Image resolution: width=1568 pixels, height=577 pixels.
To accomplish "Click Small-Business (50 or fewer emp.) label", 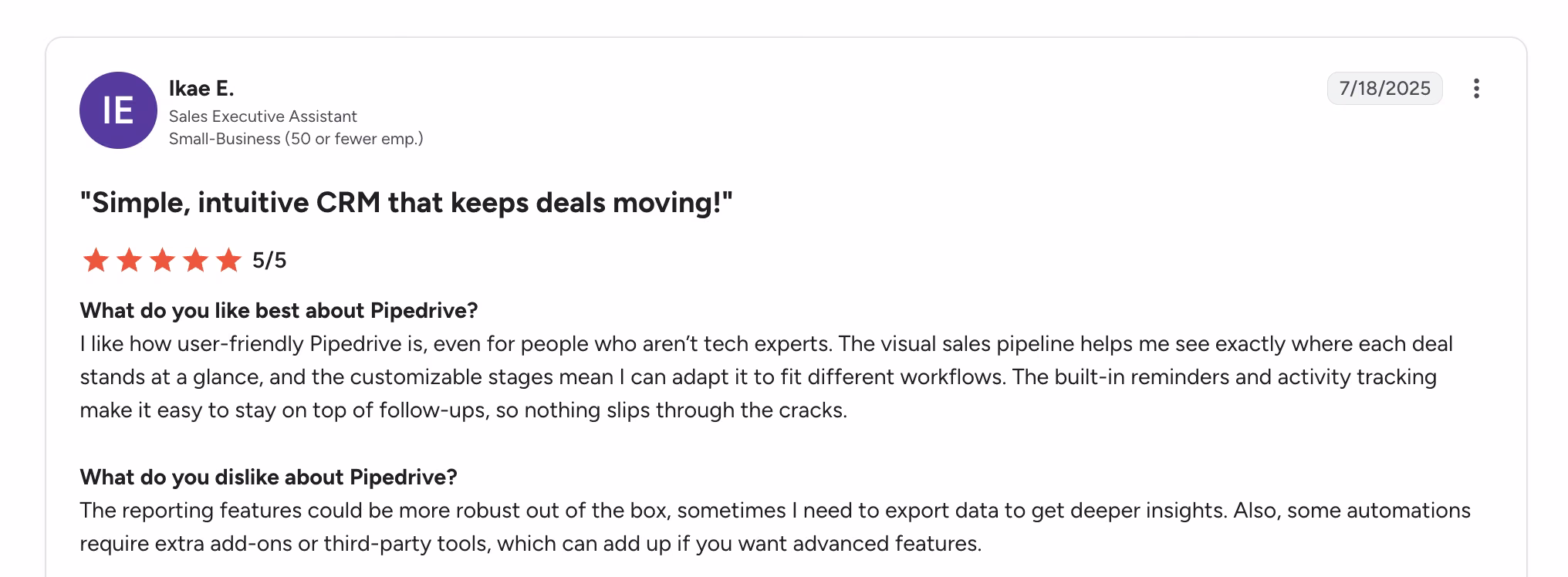I will (x=296, y=139).
